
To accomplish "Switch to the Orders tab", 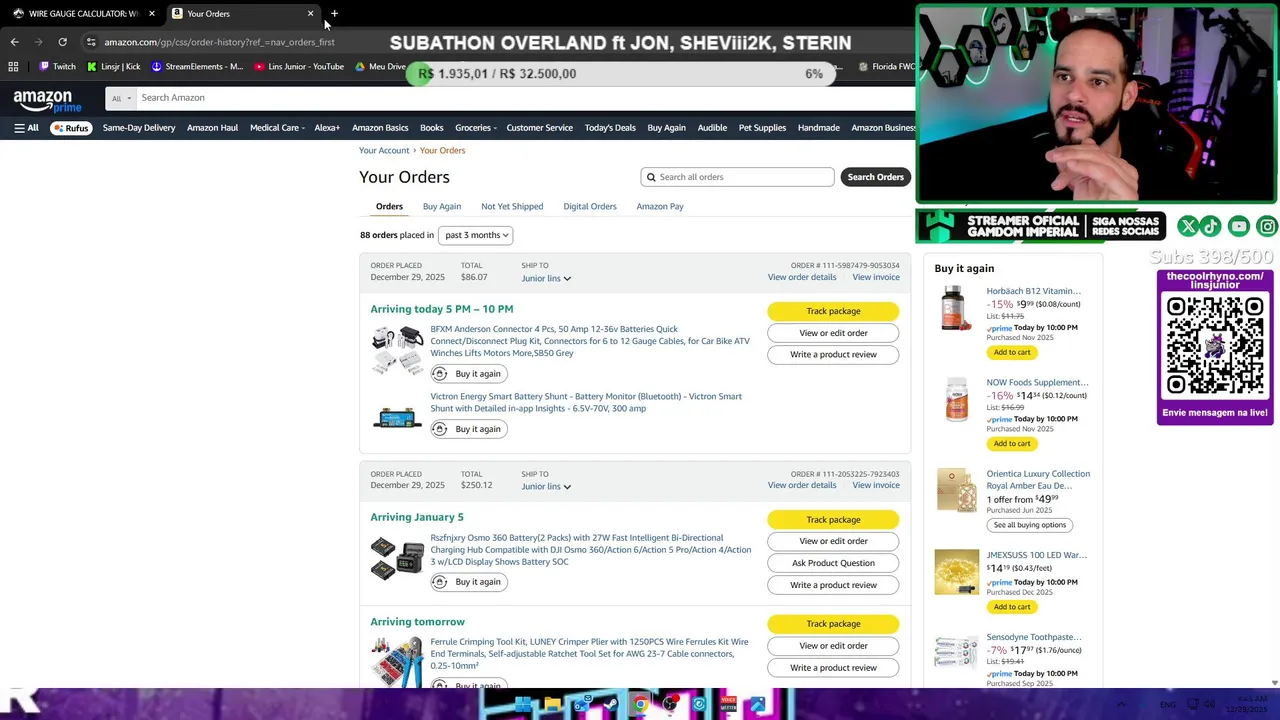I will [389, 207].
